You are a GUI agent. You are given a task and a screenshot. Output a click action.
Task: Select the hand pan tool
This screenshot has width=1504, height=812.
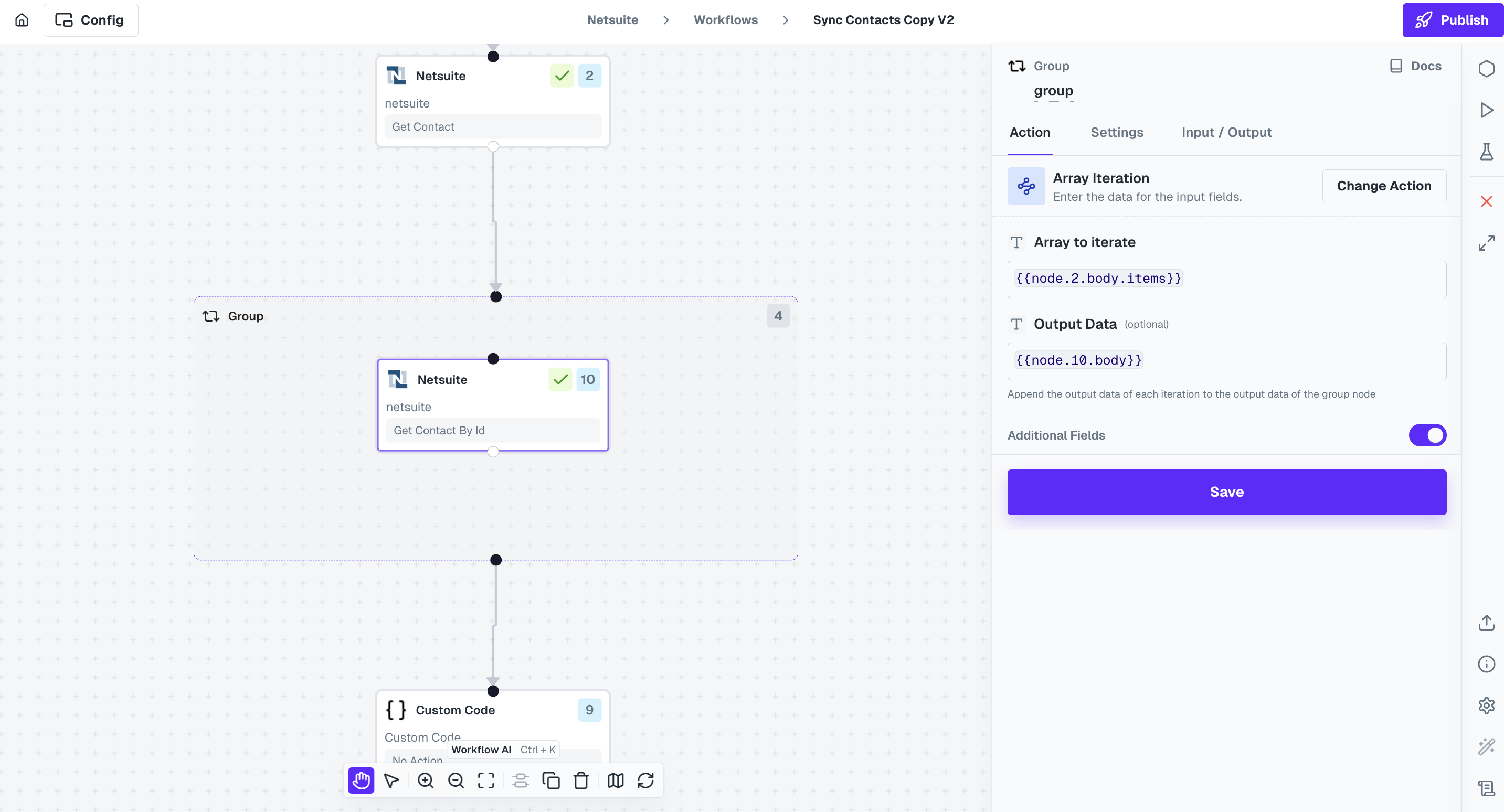[361, 781]
